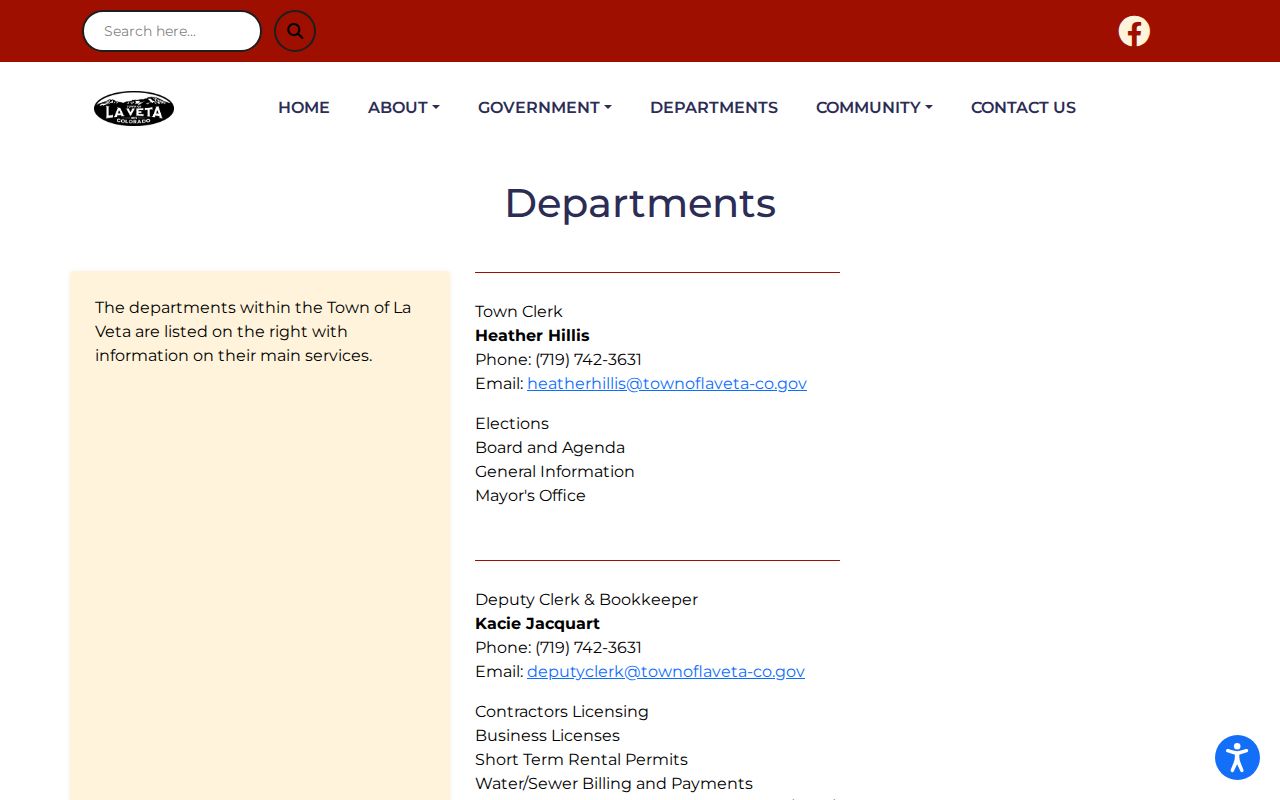1280x800 pixels.
Task: Click the Town Clerk title text
Action: coord(519,311)
